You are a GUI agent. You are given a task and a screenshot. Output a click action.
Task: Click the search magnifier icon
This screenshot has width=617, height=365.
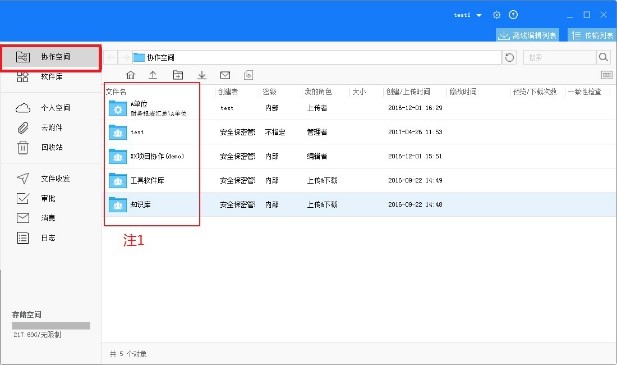(x=603, y=57)
